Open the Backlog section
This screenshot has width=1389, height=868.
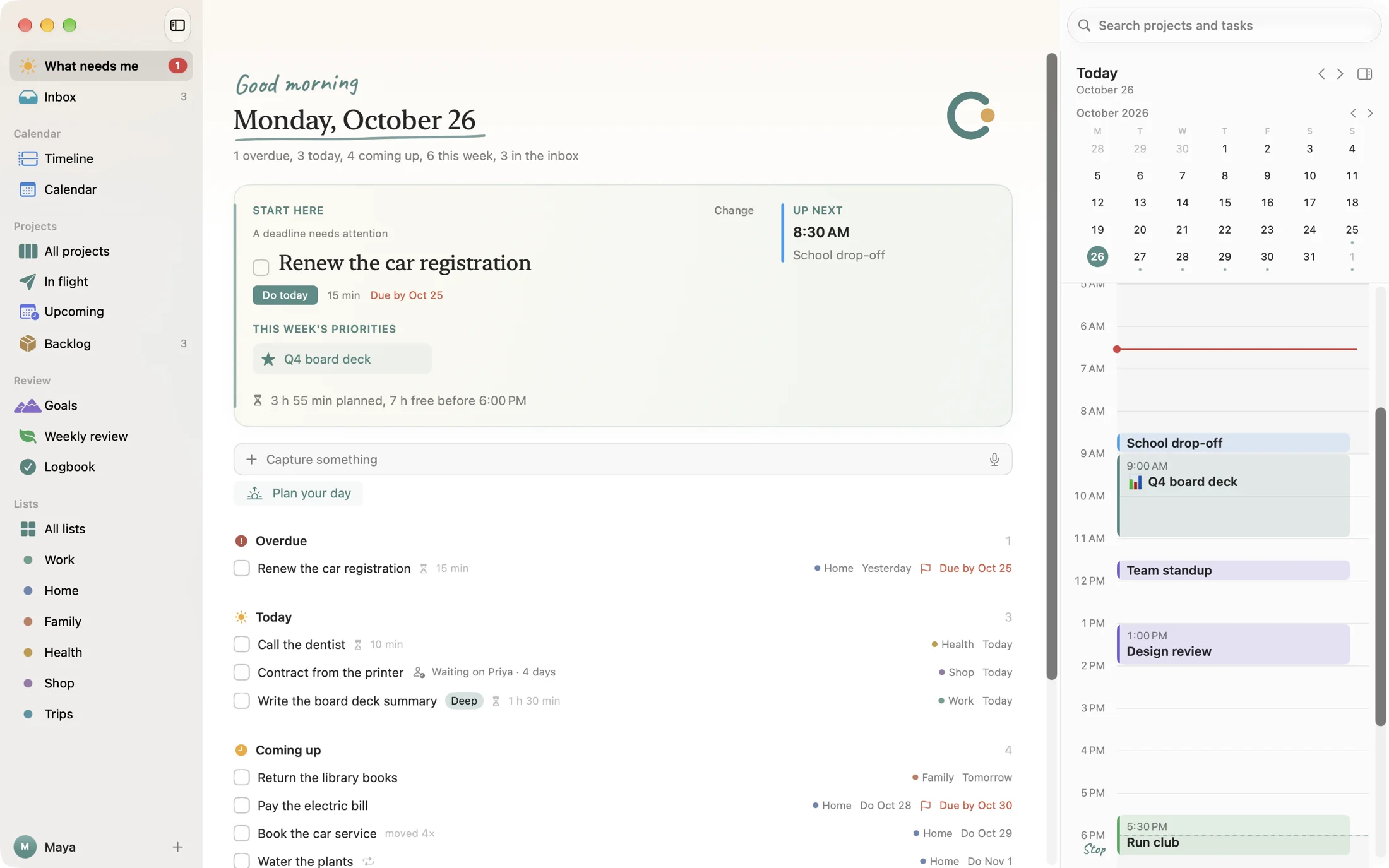(101, 343)
